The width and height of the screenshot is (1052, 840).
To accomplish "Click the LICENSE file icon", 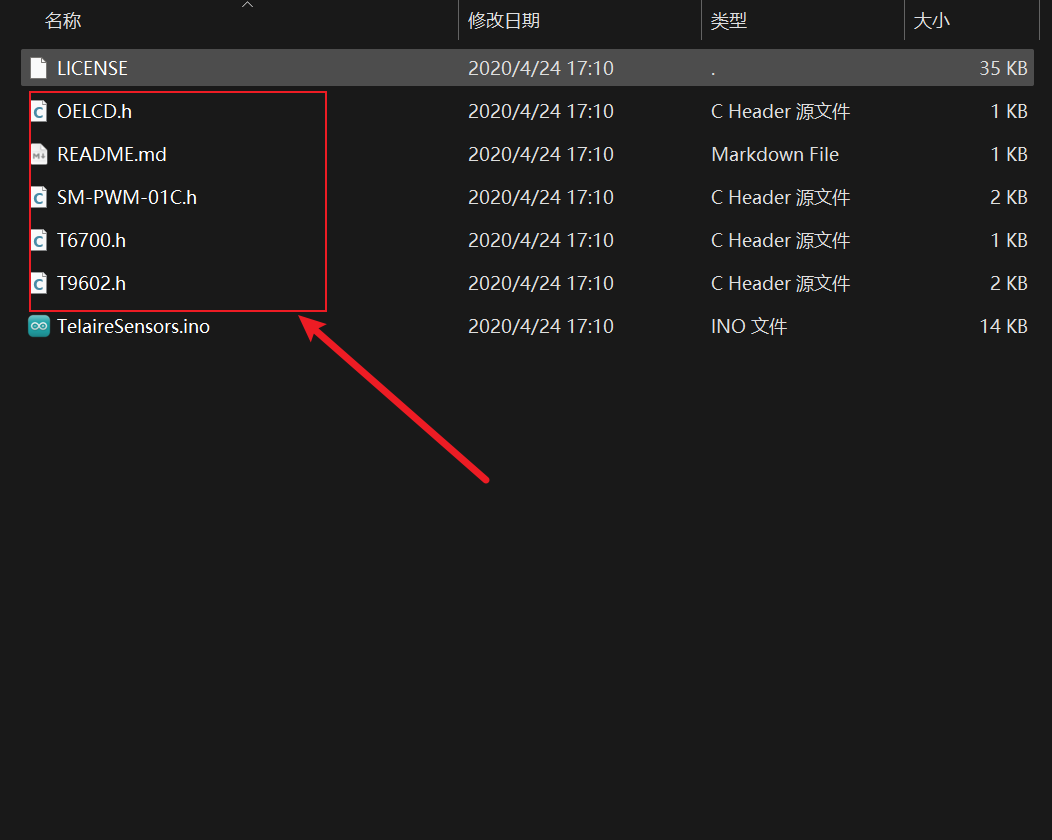I will click(x=39, y=68).
